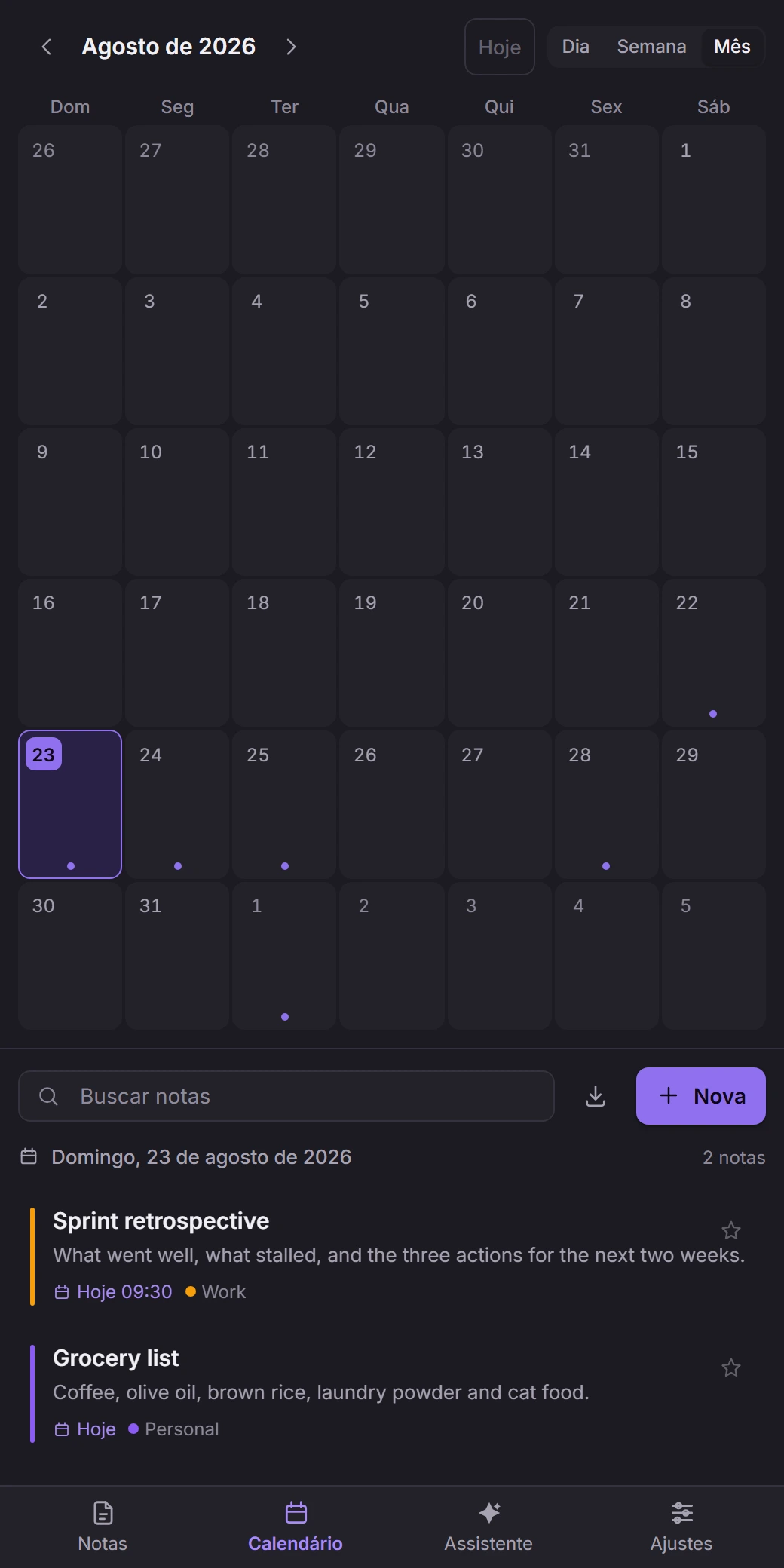Star the Grocery list note

click(731, 1368)
